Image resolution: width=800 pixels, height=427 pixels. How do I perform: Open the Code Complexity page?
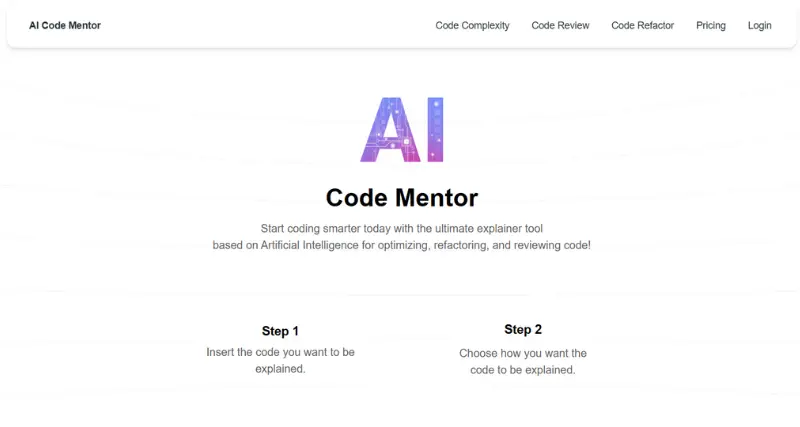[x=472, y=26]
